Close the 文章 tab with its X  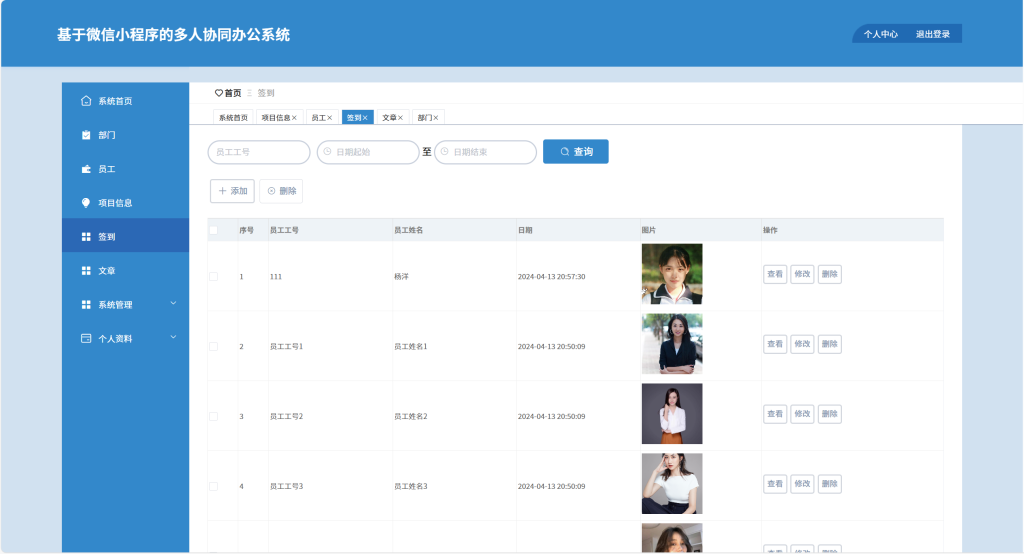(x=400, y=118)
